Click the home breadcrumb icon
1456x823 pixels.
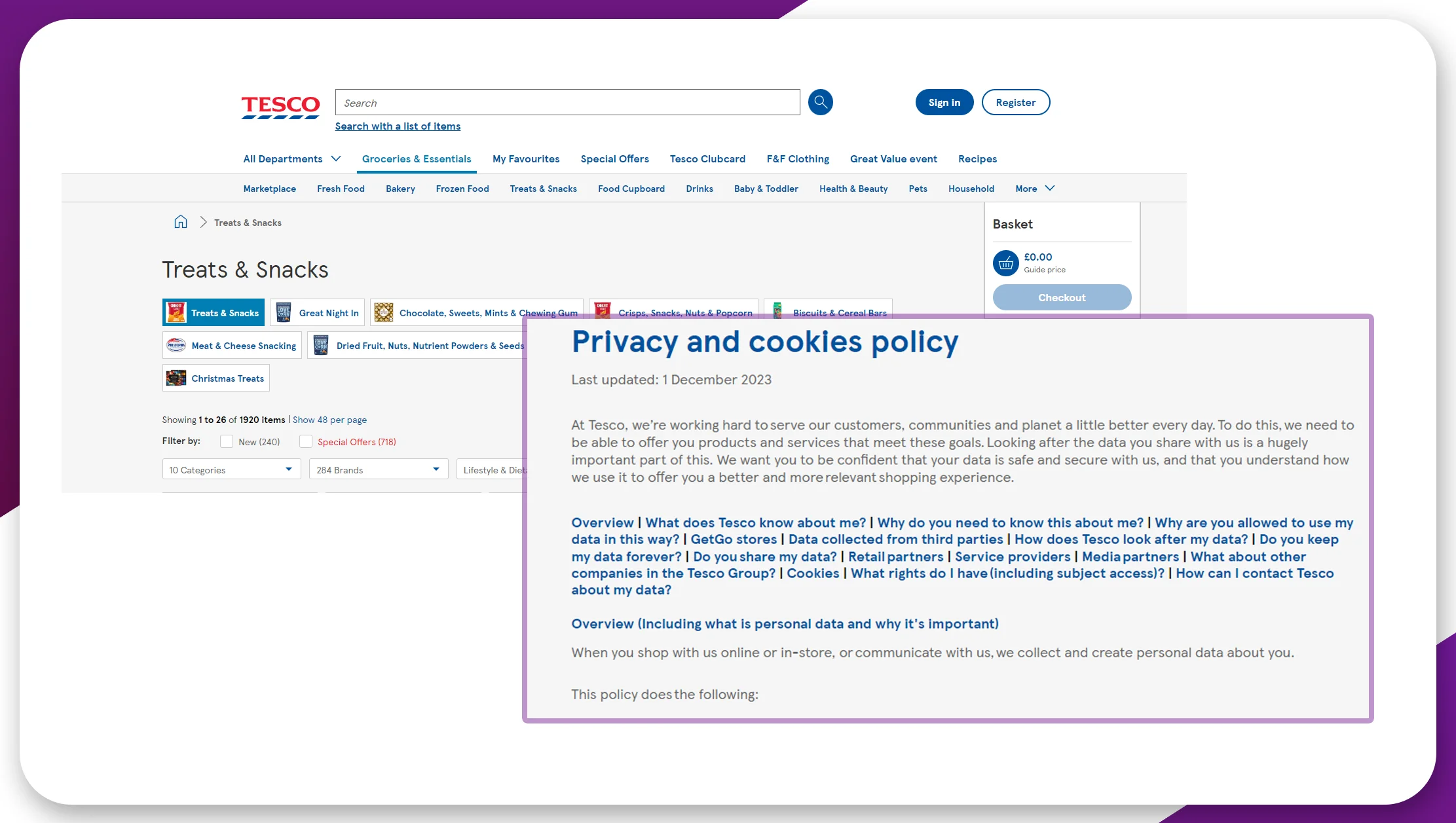(181, 222)
